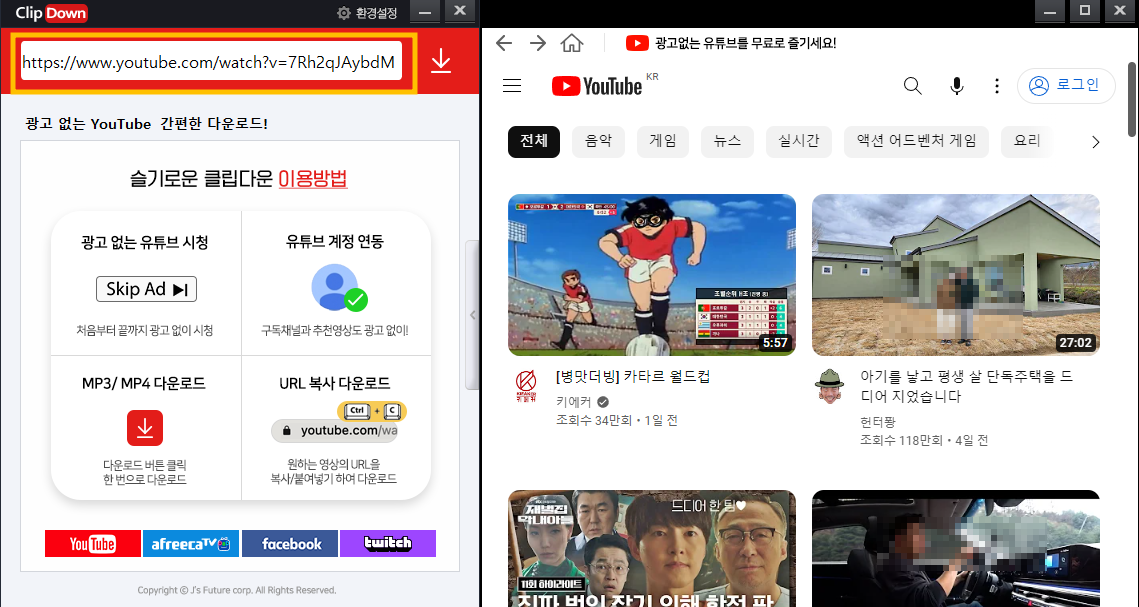Show more filter chips with right chevron
The width and height of the screenshot is (1139, 607).
[1095, 142]
